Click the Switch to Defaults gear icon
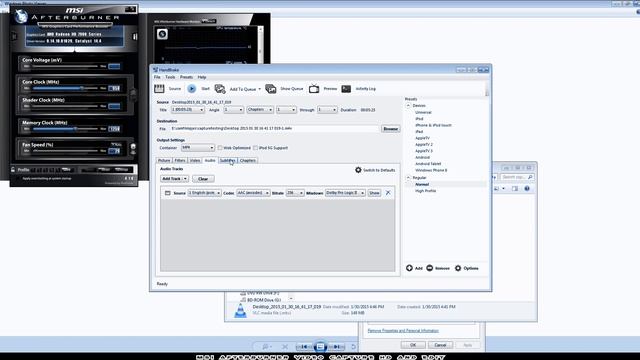This screenshot has height=360, width=640. click(358, 170)
